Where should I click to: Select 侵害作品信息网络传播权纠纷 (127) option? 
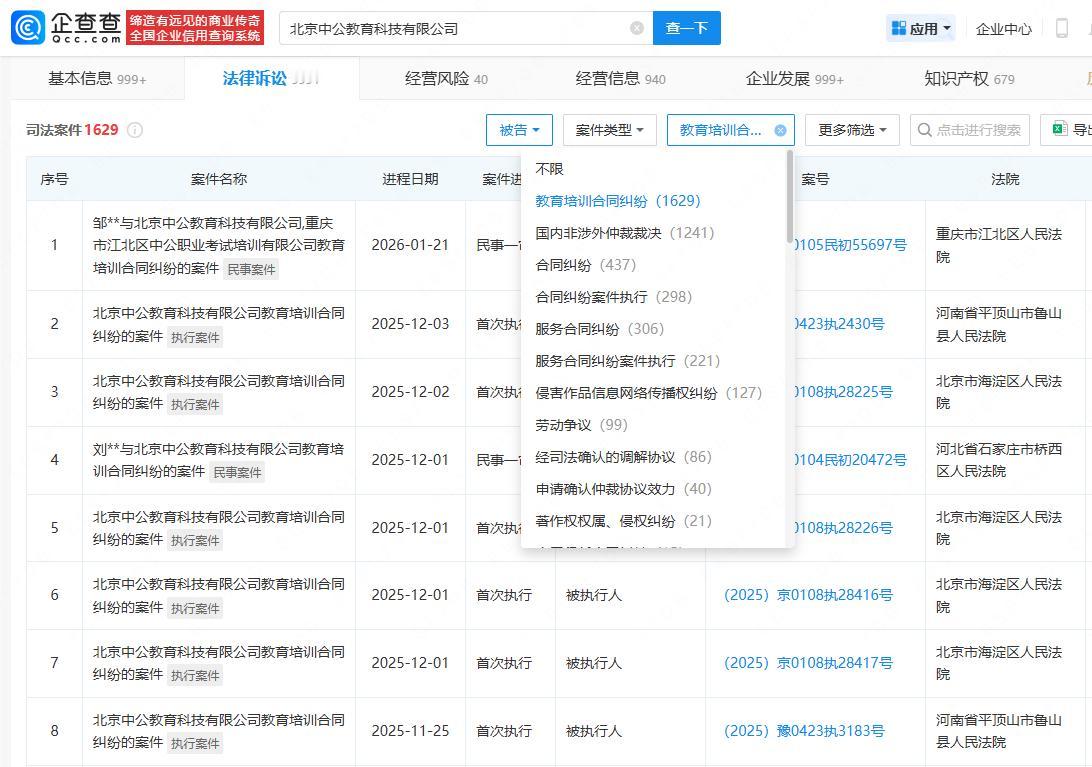[648, 393]
